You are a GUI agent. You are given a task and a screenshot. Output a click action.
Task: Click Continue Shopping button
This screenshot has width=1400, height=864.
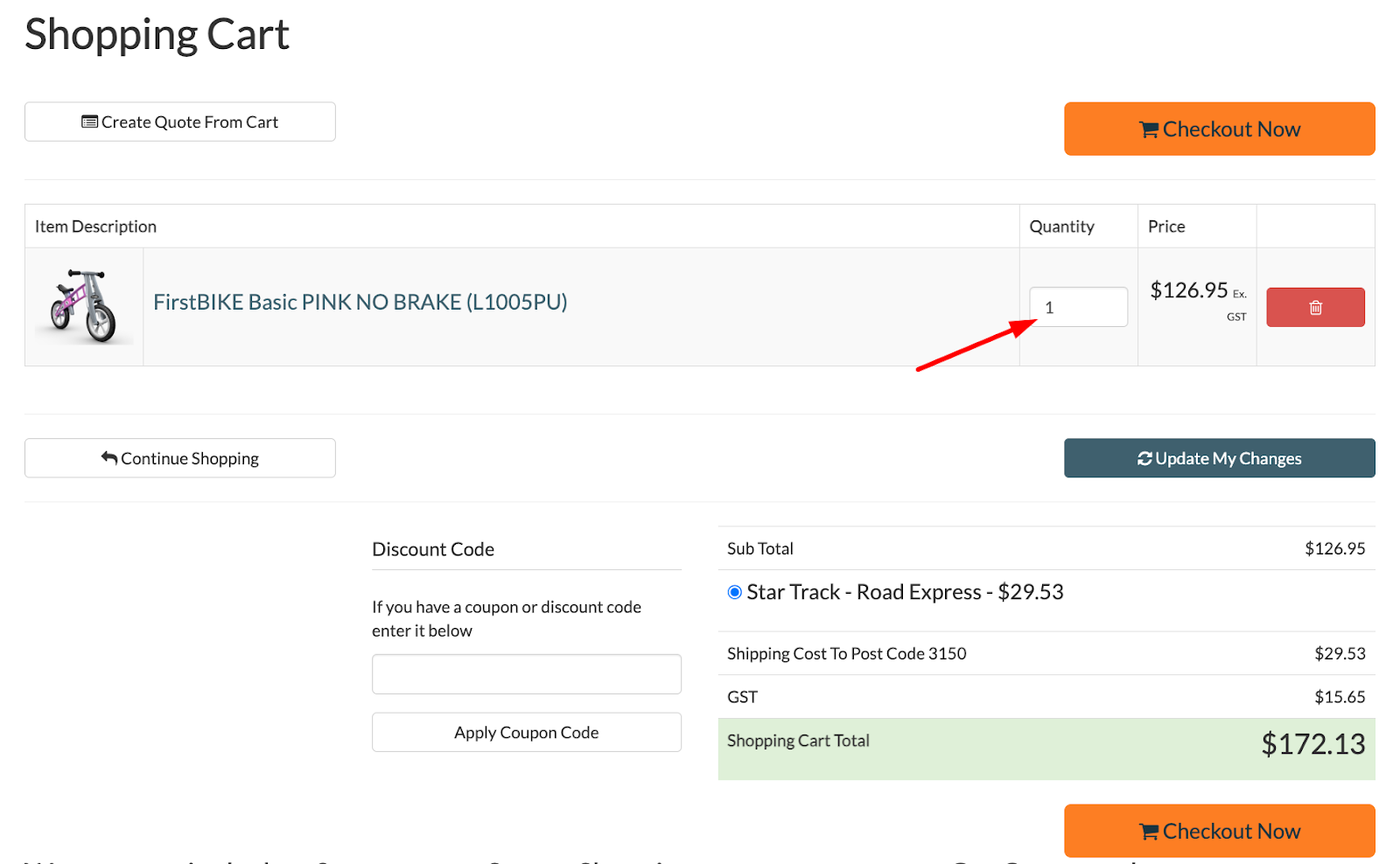pyautogui.click(x=179, y=458)
